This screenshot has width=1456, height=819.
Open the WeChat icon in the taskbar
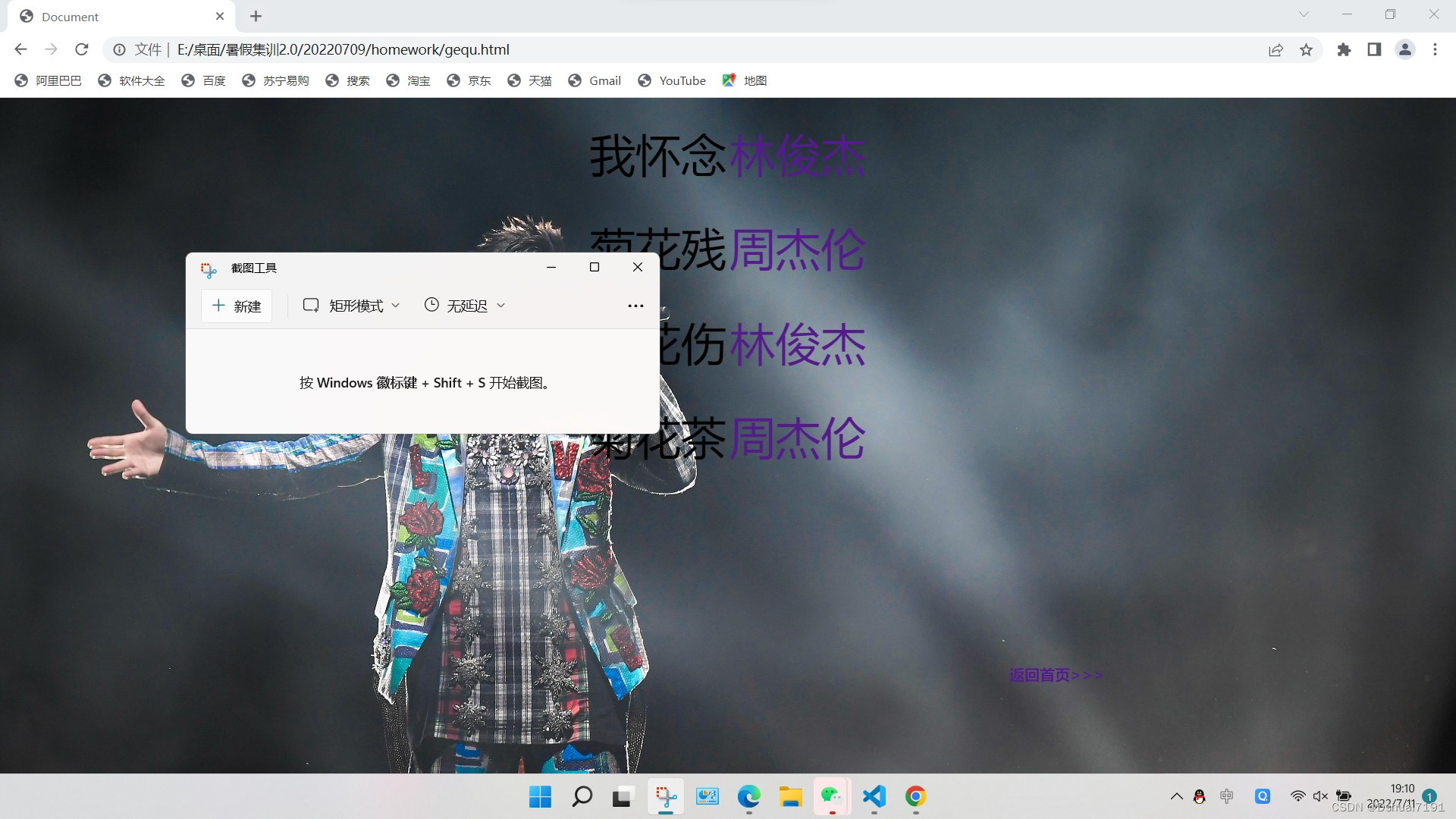coord(832,796)
